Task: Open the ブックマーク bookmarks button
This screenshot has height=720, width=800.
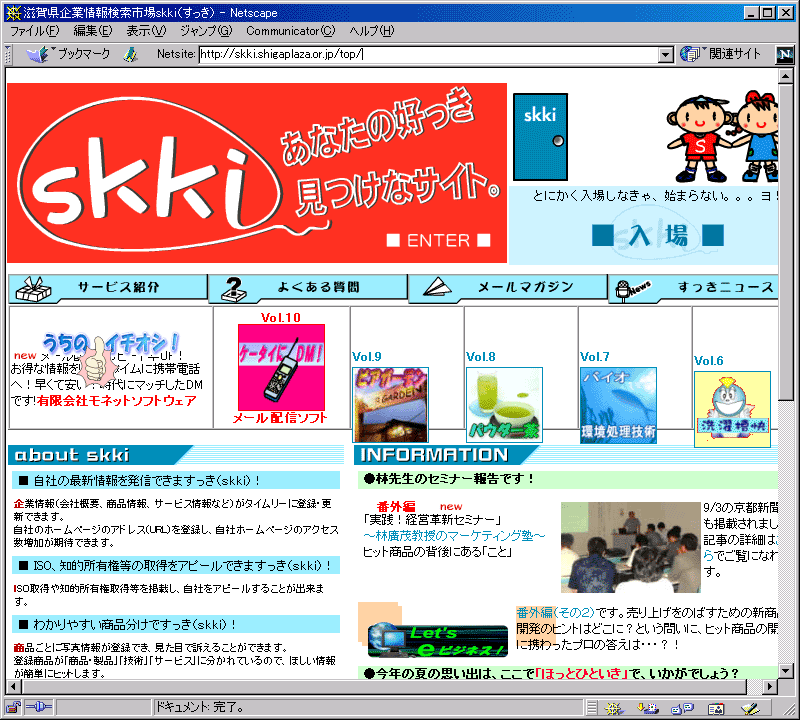Action: pyautogui.click(x=68, y=54)
